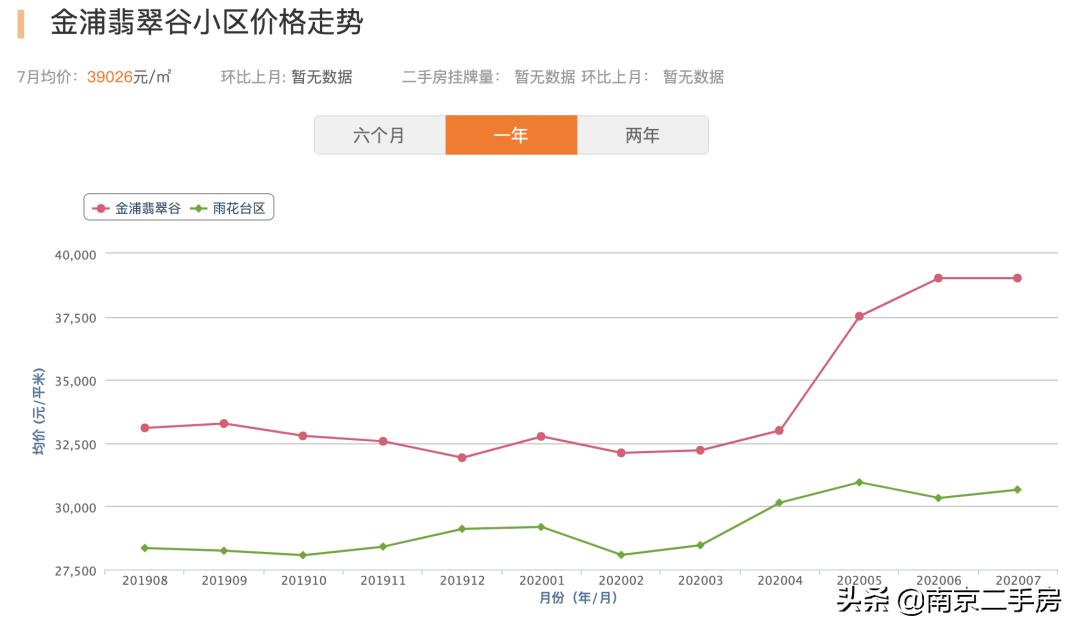
Task: Click the red circle legend marker for 金浦翡翠谷
Action: (100, 207)
